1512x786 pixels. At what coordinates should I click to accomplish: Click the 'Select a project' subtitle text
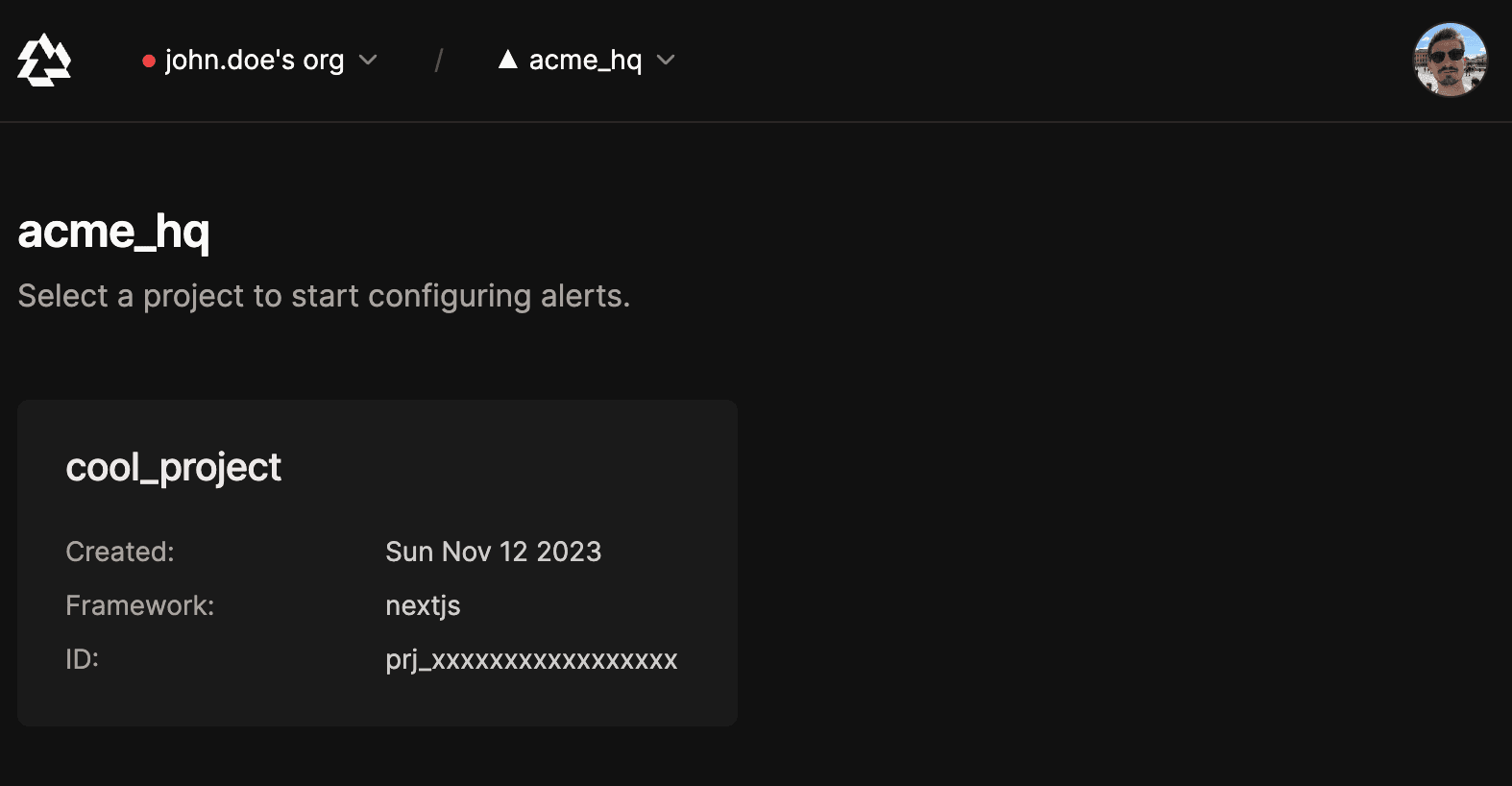click(x=324, y=296)
